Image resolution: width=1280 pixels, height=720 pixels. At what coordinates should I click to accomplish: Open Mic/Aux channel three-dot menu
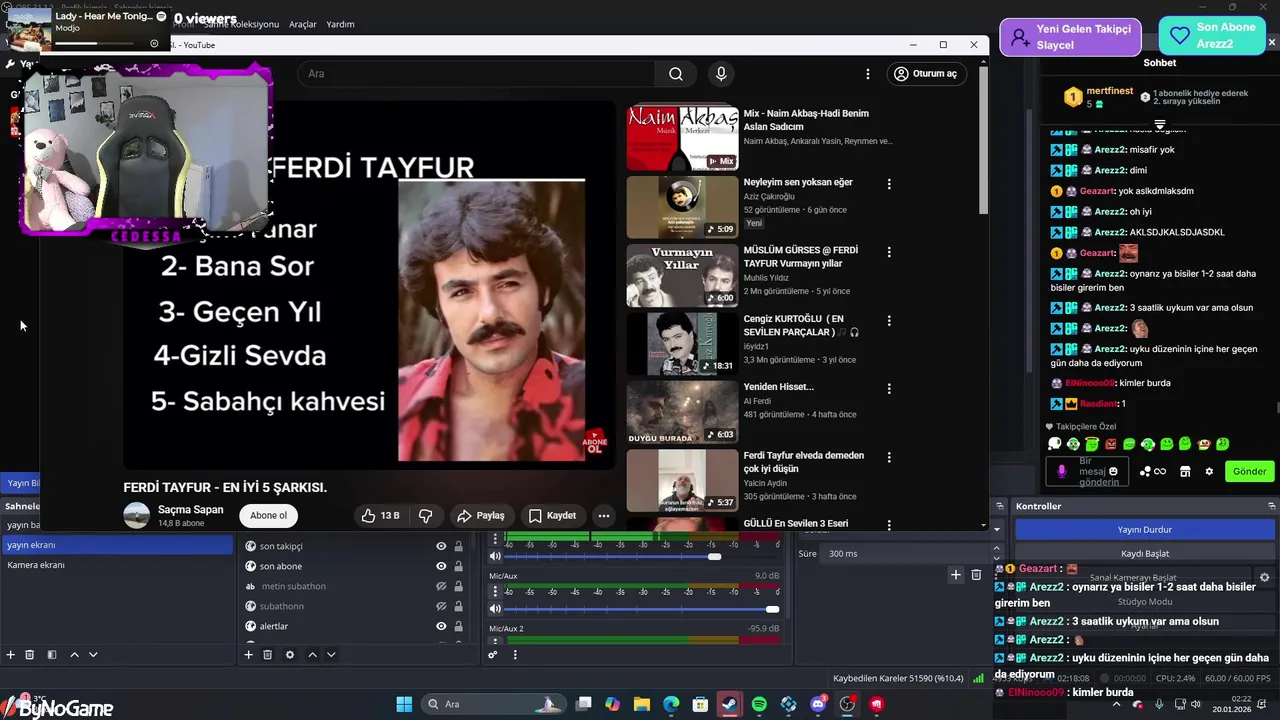click(495, 592)
